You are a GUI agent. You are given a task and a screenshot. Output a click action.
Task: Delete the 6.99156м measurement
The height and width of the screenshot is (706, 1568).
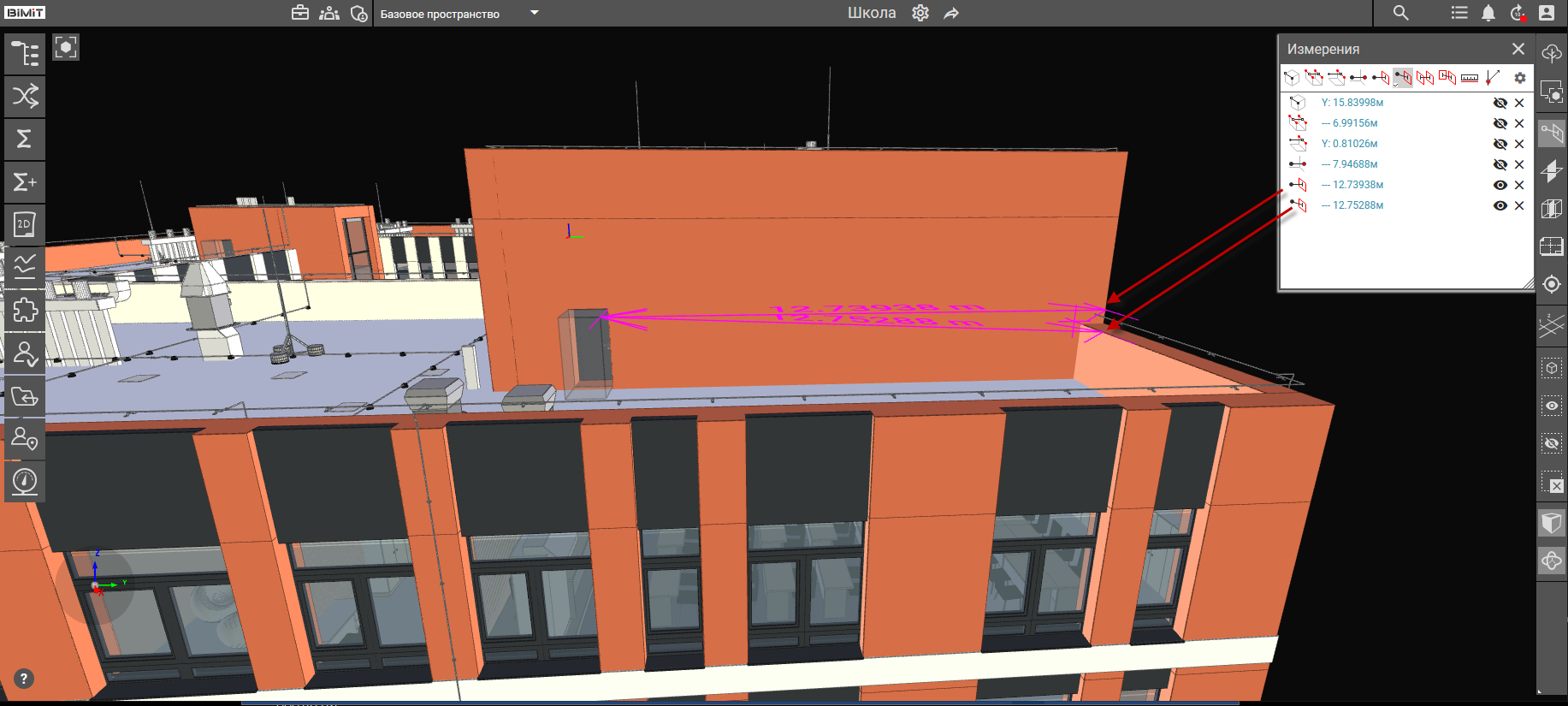[x=1519, y=123]
